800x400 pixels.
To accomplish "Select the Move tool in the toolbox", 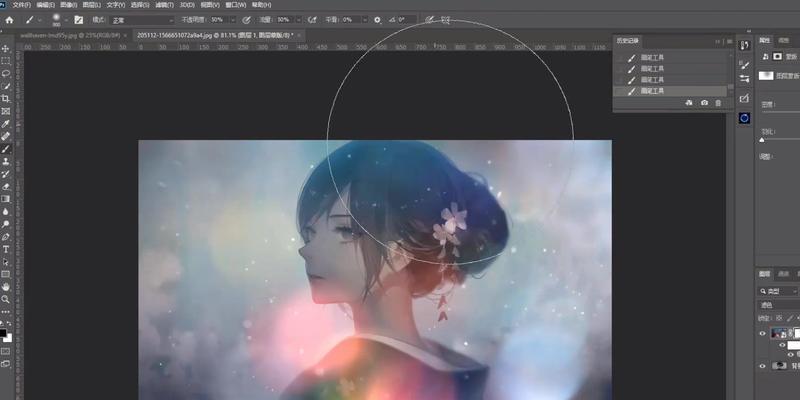I will 6,48.
